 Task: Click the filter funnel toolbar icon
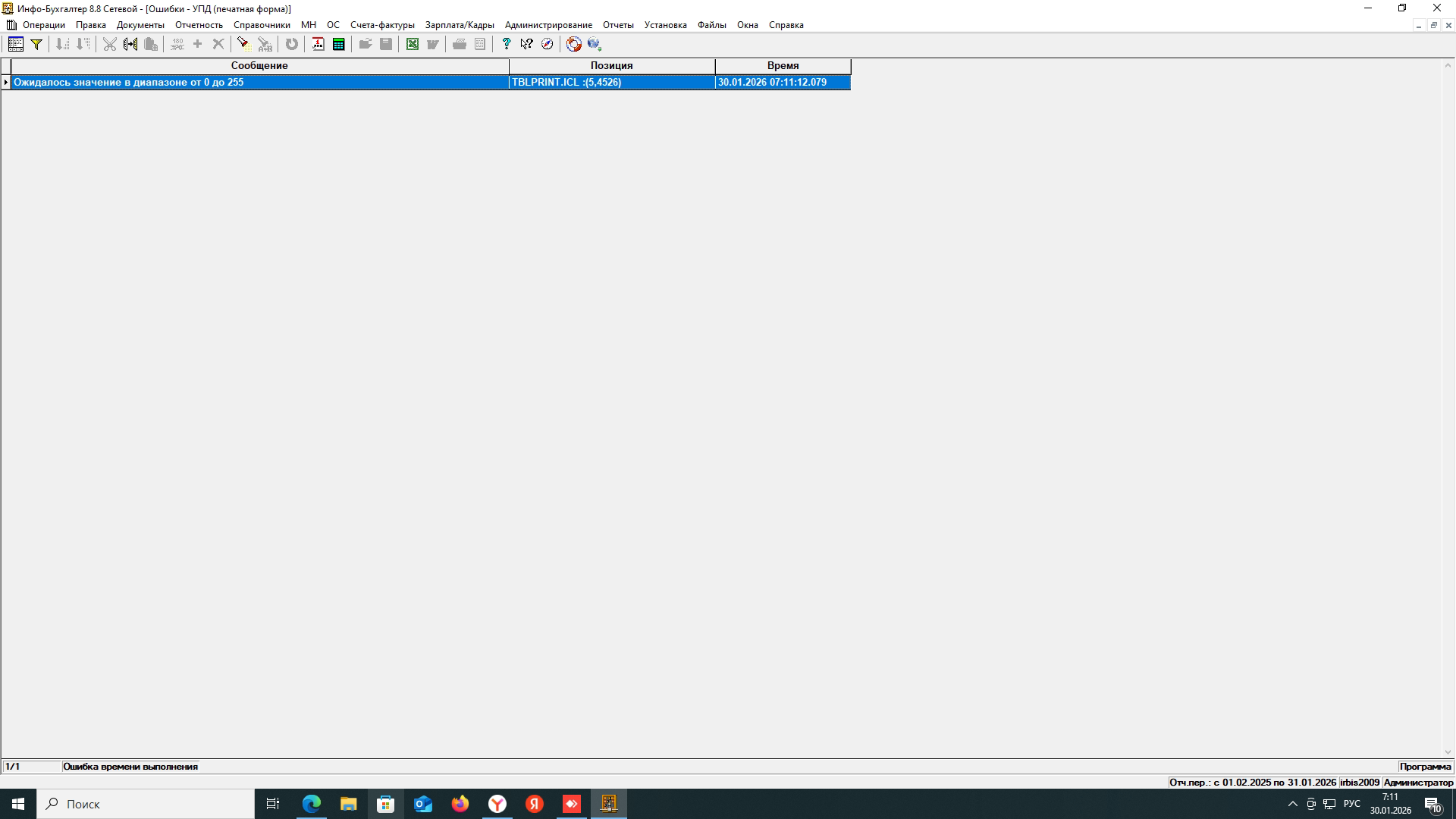click(36, 44)
